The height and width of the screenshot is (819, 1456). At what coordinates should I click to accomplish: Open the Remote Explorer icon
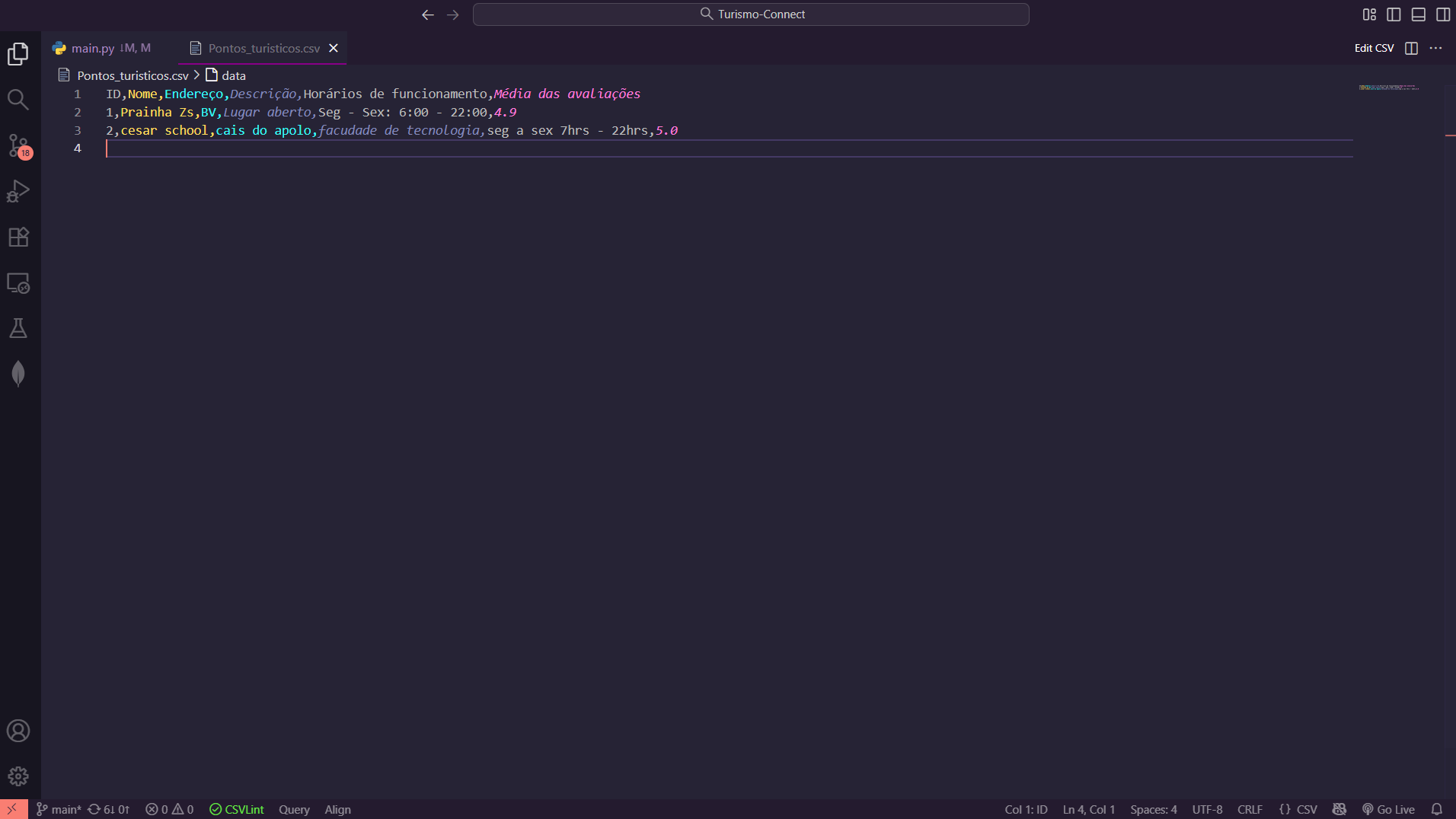(18, 283)
